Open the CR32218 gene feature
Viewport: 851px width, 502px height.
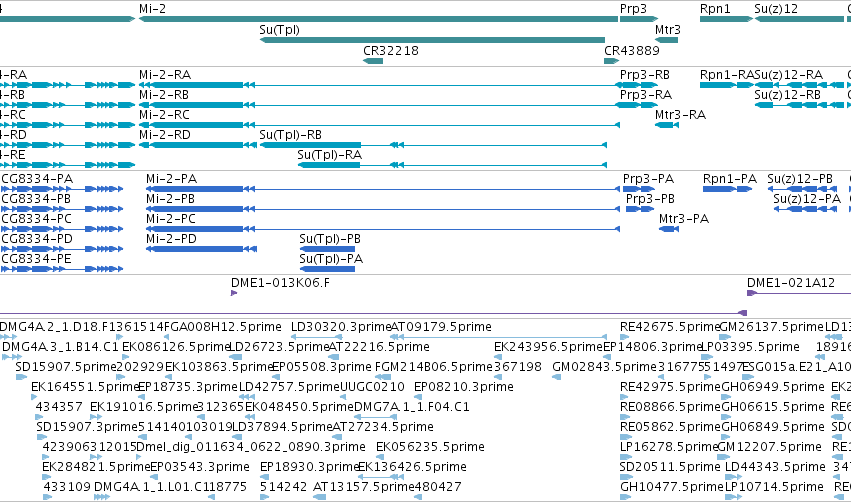point(373,61)
